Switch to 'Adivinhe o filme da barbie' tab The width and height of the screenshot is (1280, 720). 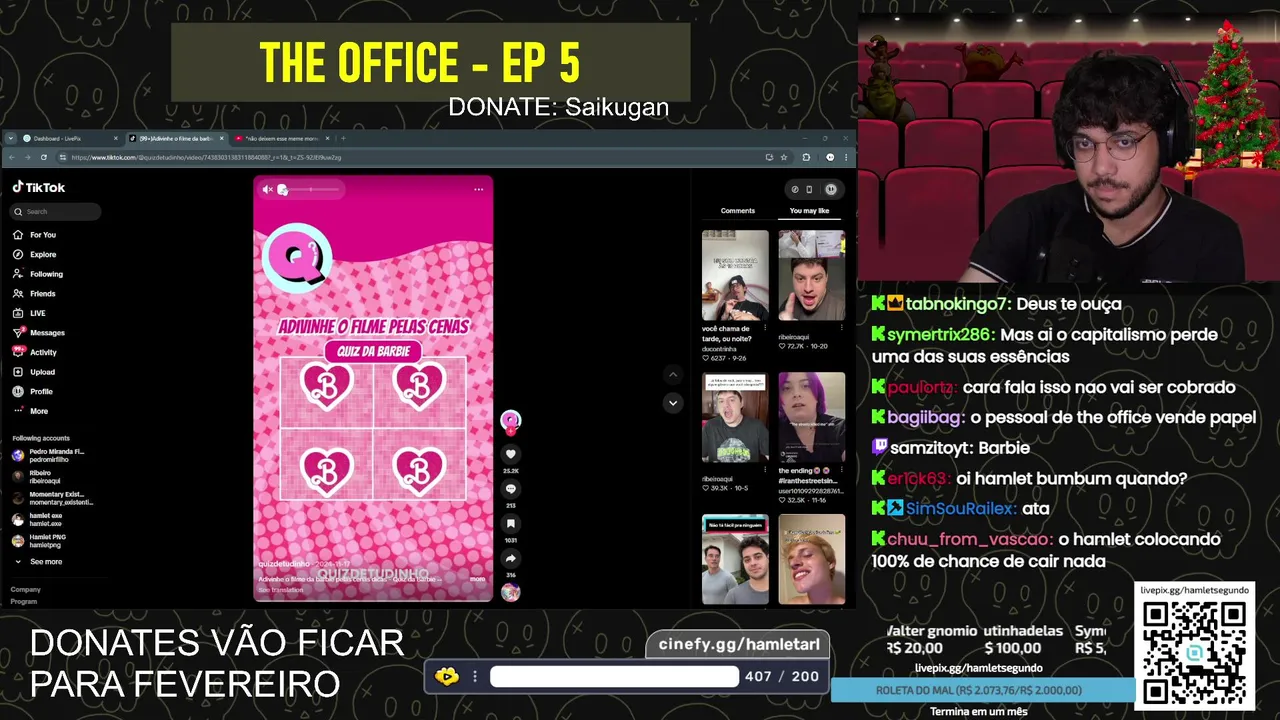[175, 138]
